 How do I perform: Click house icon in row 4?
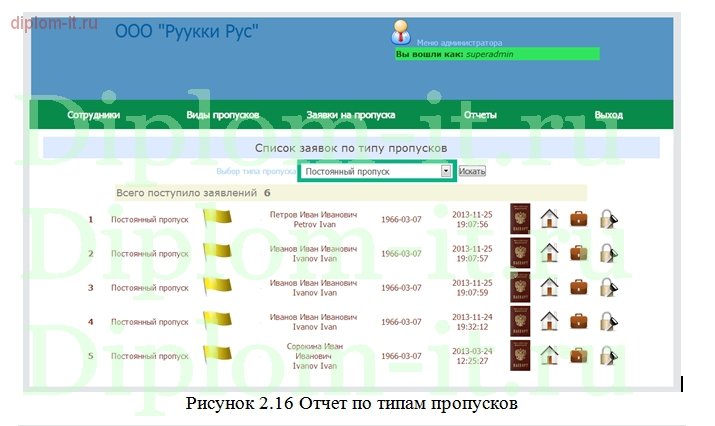click(x=549, y=321)
